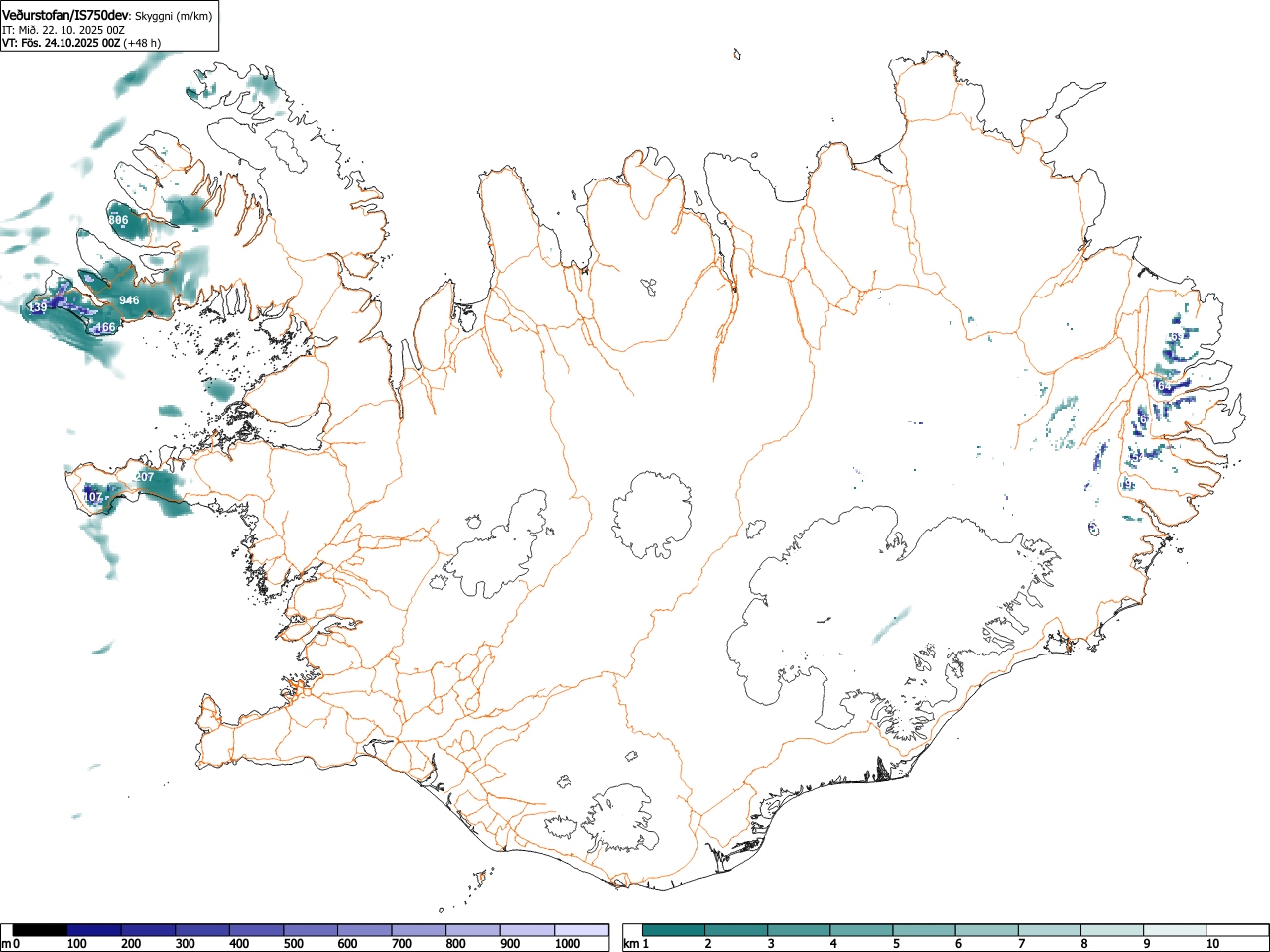Click the 946 value on the map

click(x=129, y=300)
